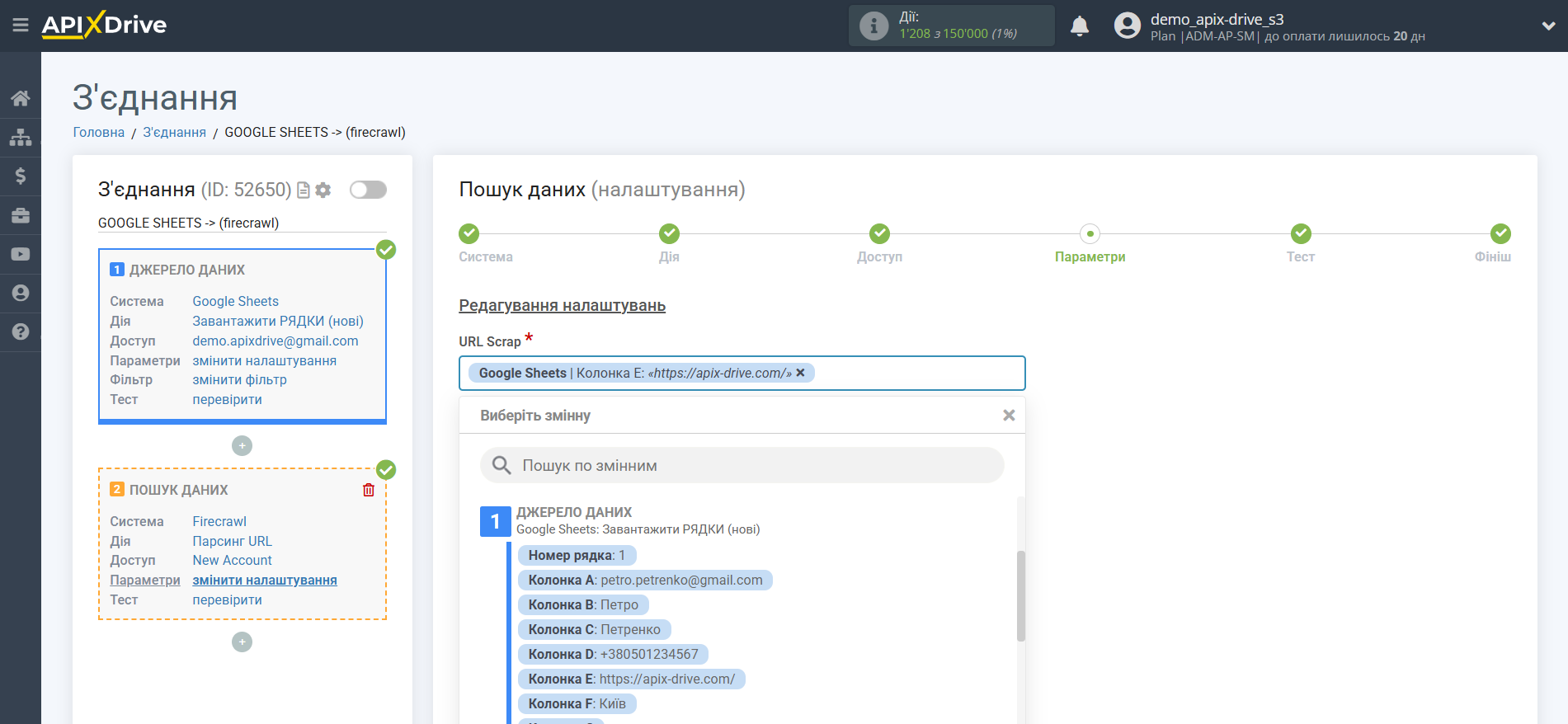
Task: Delete the Пошук даних block
Action: pyautogui.click(x=369, y=490)
